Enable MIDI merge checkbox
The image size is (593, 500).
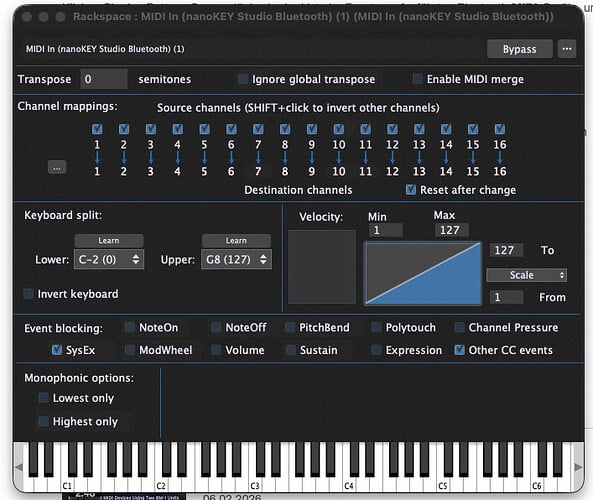point(418,79)
